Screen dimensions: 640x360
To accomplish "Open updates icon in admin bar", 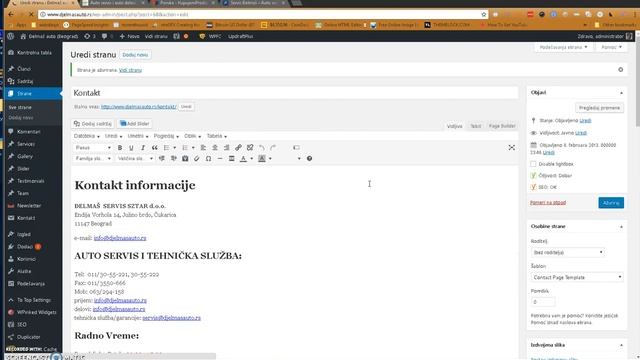I will [90, 36].
